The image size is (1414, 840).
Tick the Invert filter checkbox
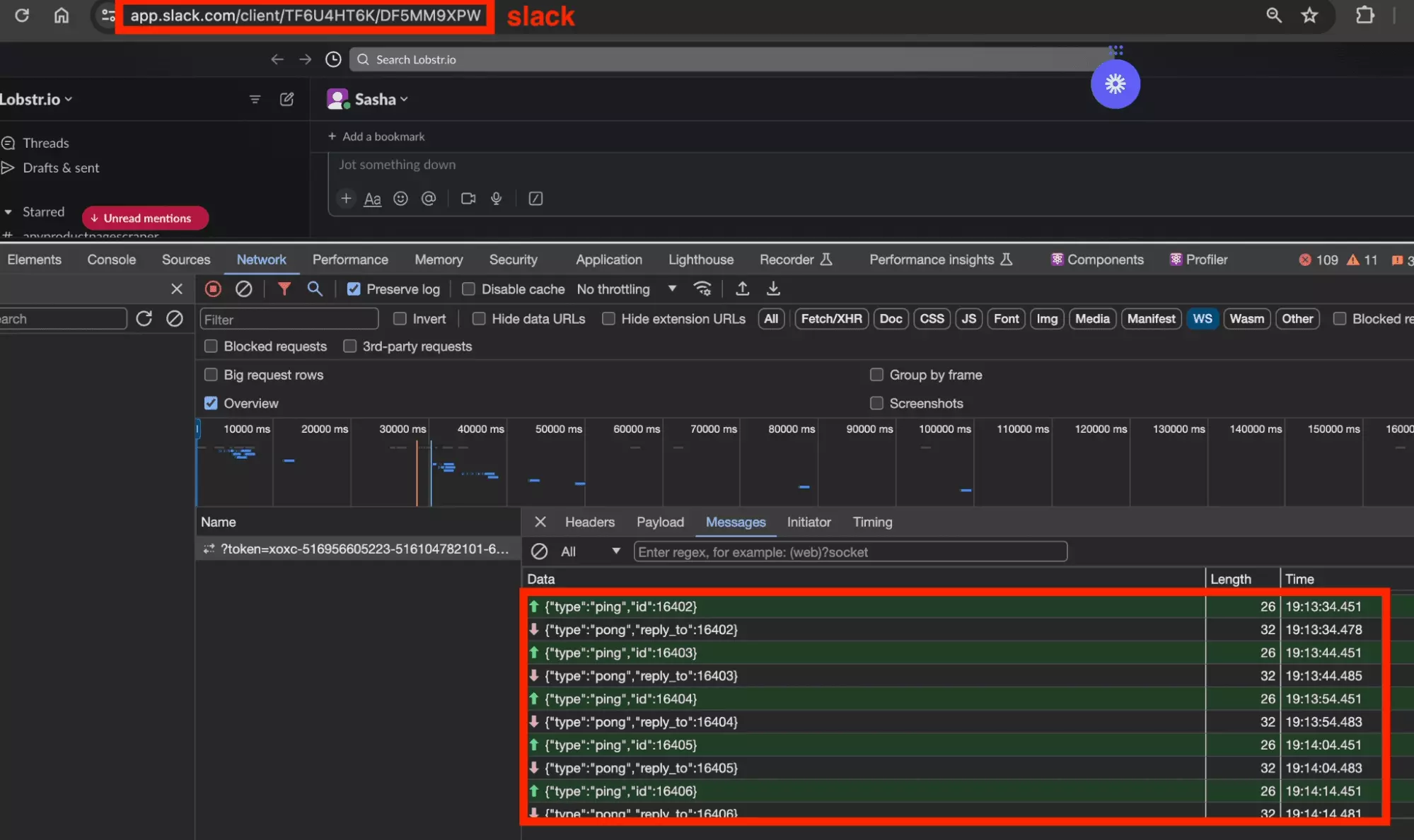[400, 319]
